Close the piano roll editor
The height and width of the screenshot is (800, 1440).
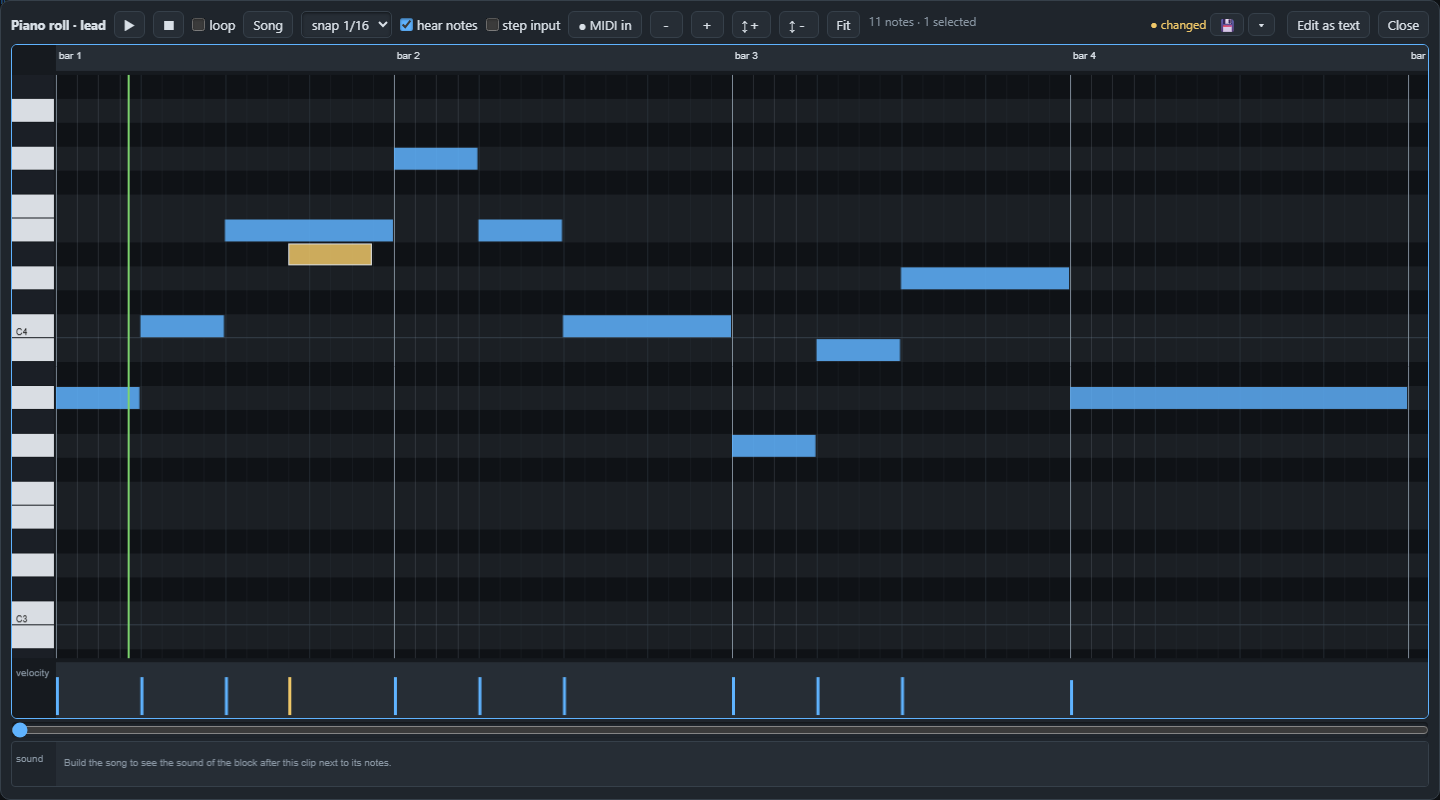point(1403,25)
